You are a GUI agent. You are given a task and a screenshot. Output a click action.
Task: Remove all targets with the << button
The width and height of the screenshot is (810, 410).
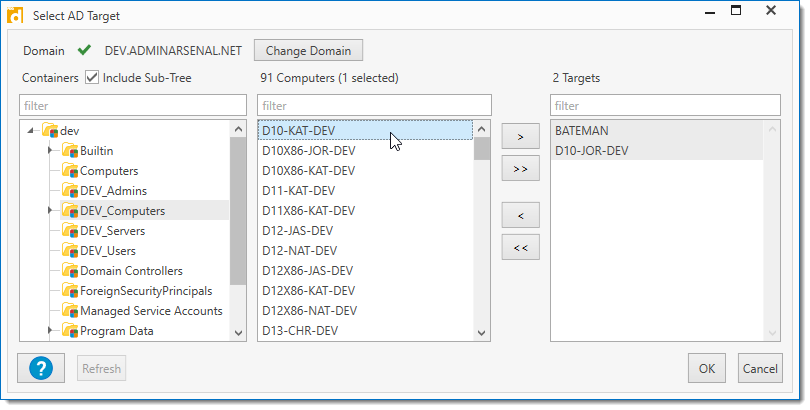(x=520, y=248)
